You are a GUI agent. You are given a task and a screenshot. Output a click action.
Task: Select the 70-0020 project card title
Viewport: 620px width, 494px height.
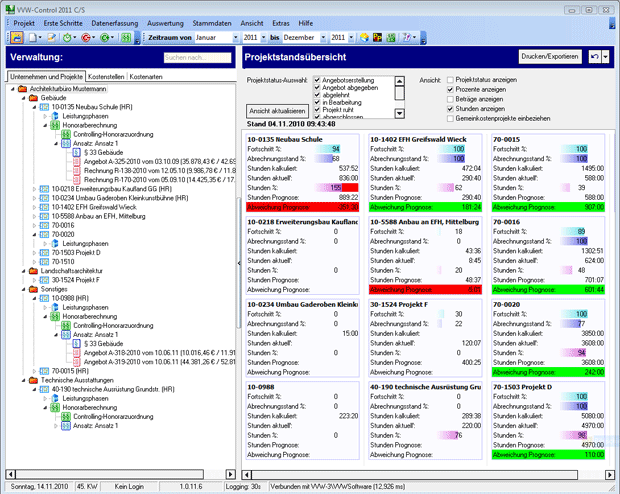(x=506, y=305)
